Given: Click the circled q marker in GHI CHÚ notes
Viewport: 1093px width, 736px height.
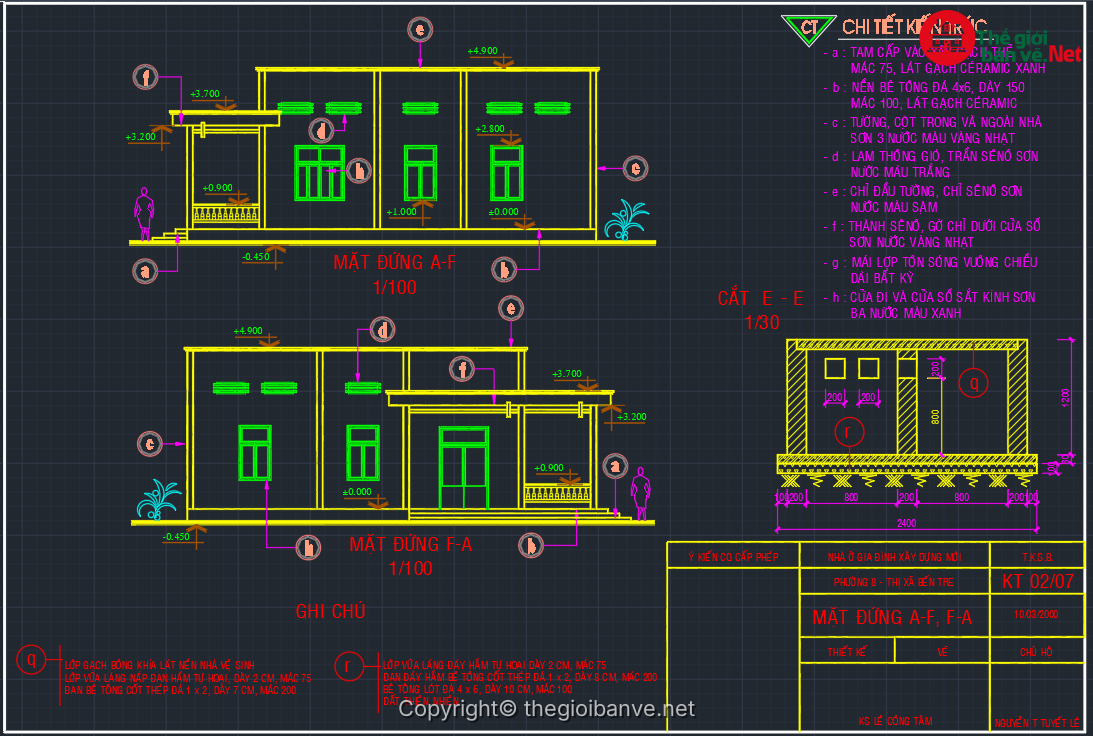Looking at the screenshot, I should click(x=31, y=660).
